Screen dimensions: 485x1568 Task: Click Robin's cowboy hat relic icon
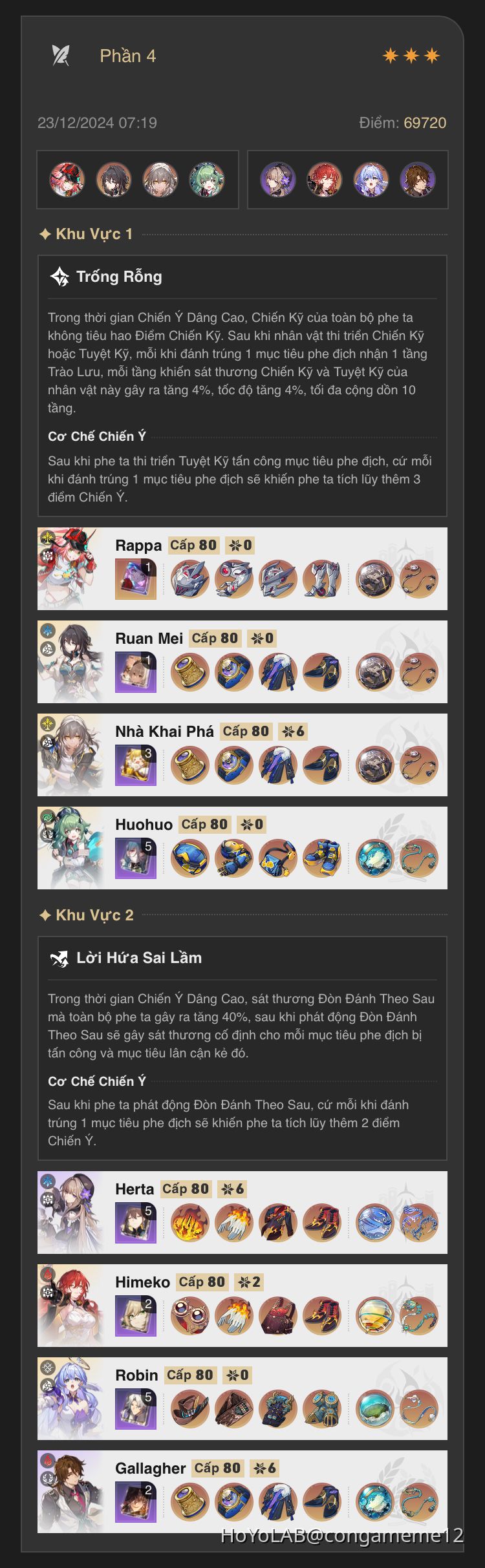tap(190, 1409)
